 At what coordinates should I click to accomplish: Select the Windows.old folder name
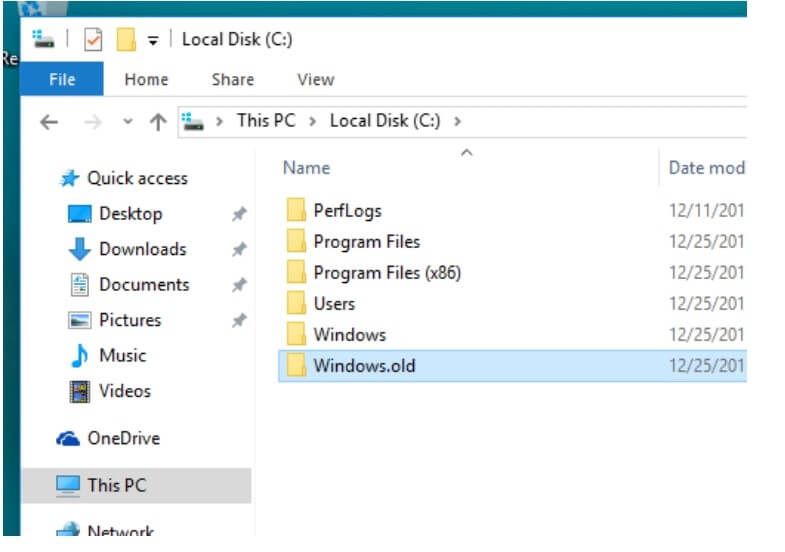pos(364,366)
